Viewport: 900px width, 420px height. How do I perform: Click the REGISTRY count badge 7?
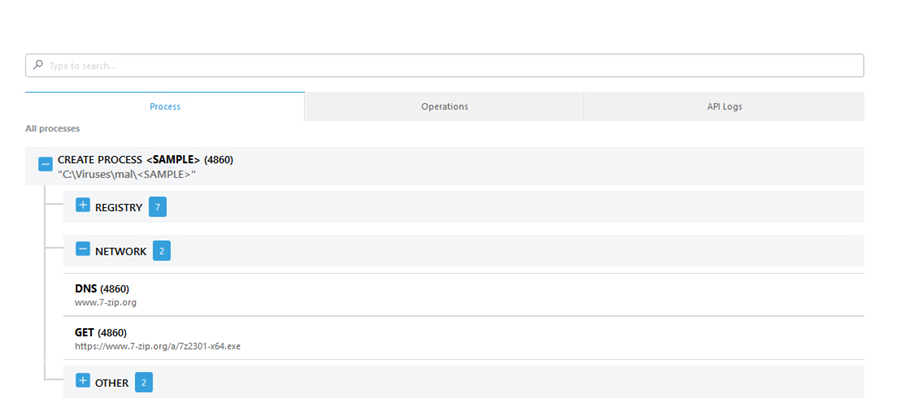point(158,207)
